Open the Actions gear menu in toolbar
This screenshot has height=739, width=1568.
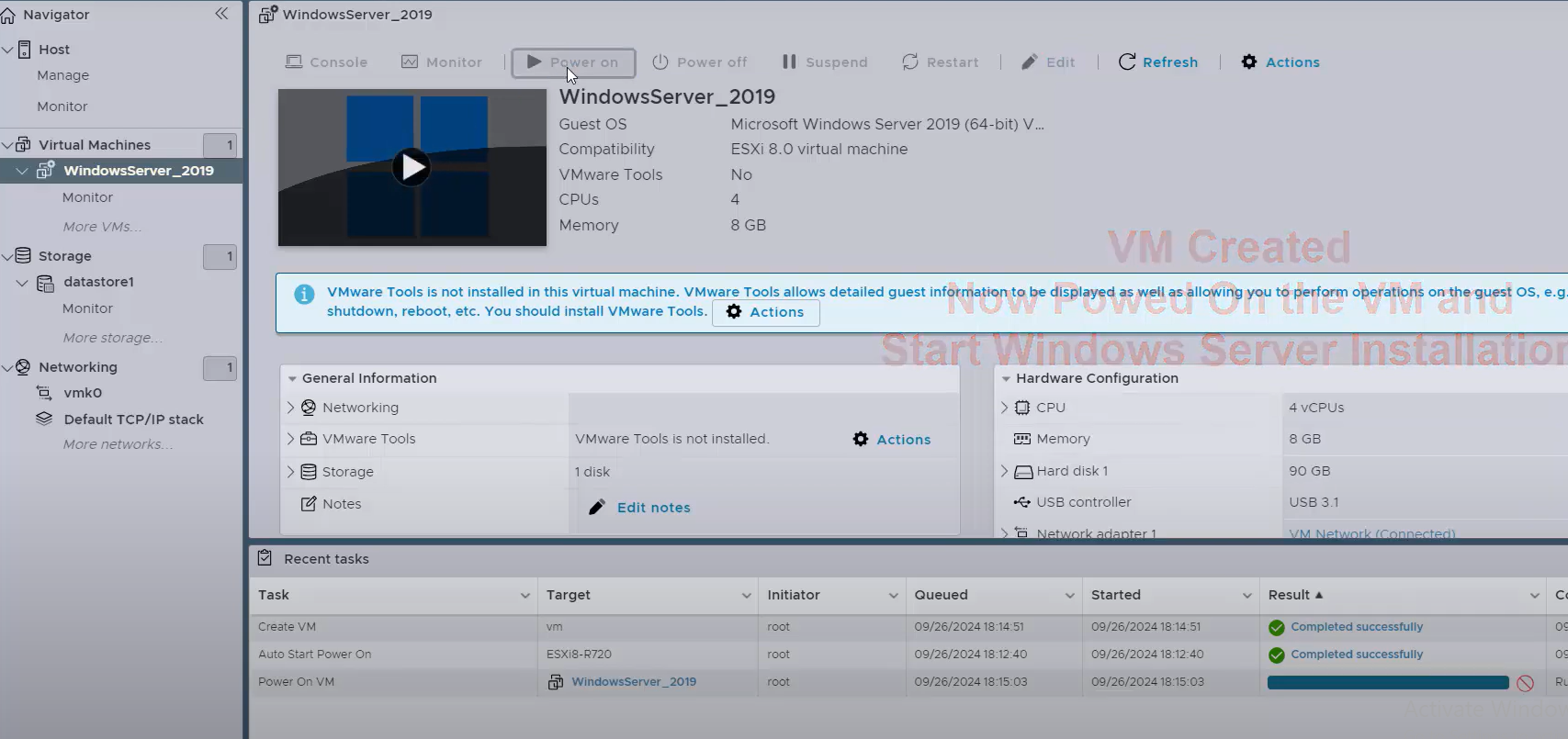(x=1280, y=62)
